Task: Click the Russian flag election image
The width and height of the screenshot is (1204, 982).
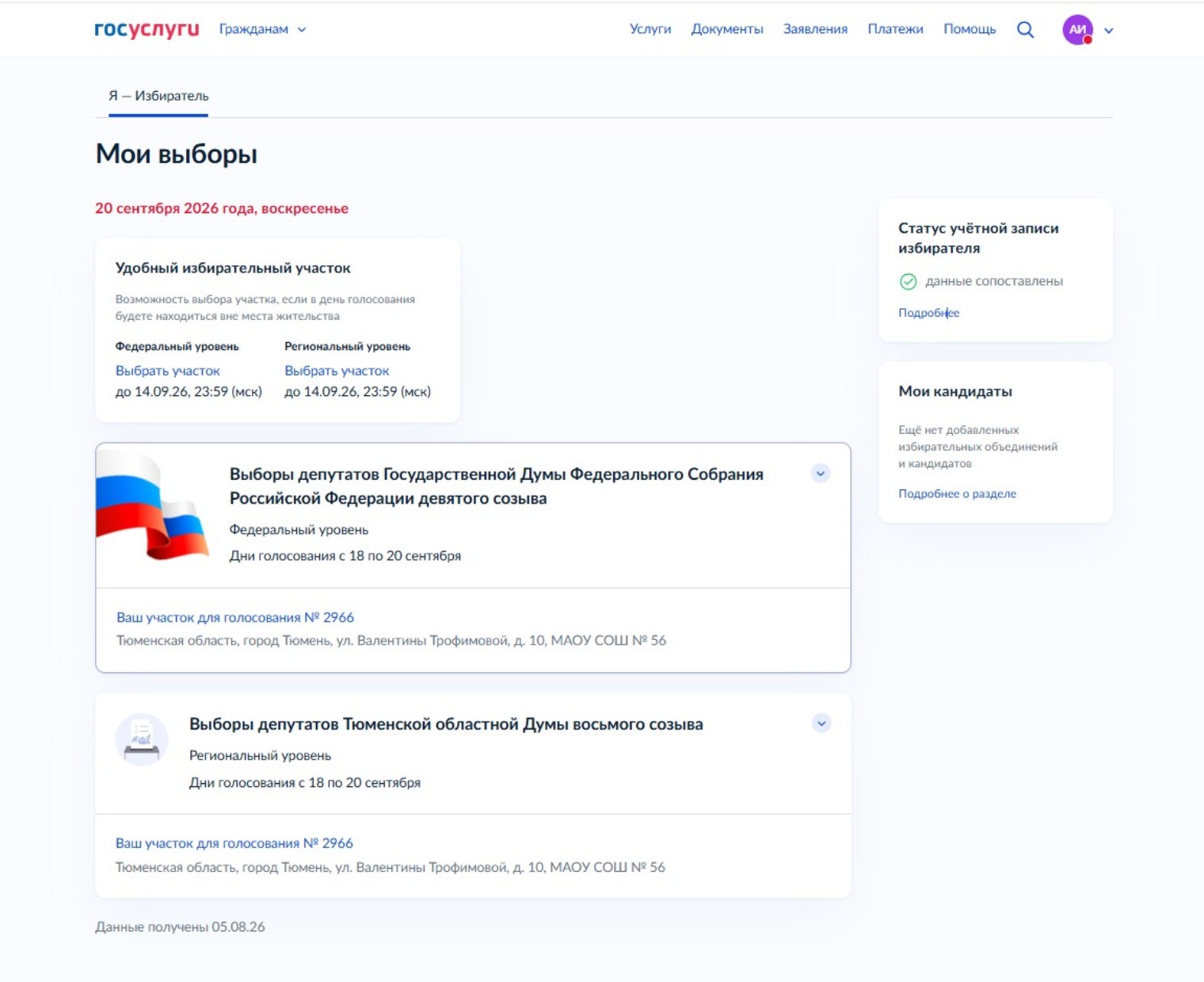Action: pyautogui.click(x=152, y=505)
